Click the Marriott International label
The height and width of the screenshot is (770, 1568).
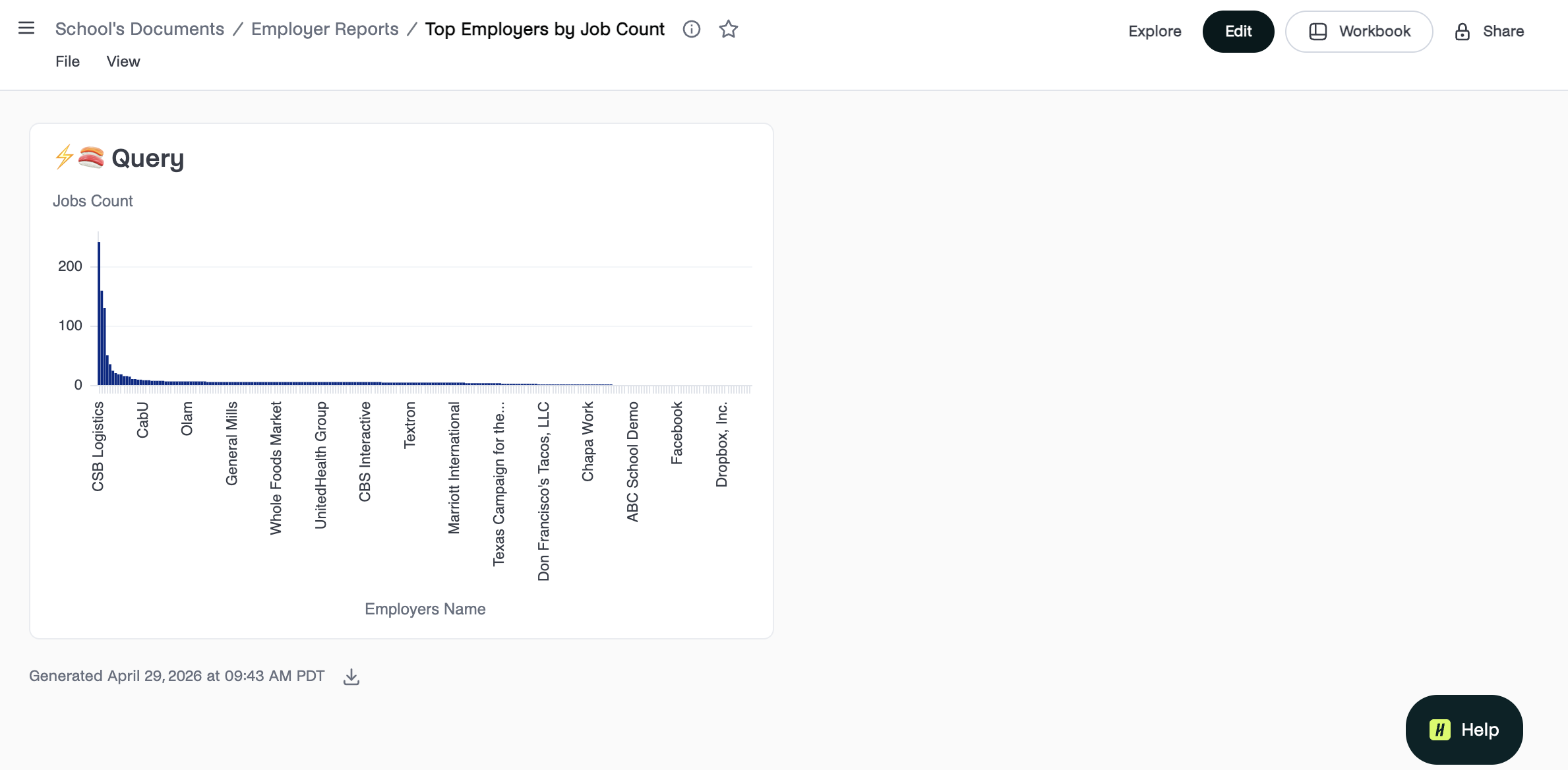click(x=454, y=467)
